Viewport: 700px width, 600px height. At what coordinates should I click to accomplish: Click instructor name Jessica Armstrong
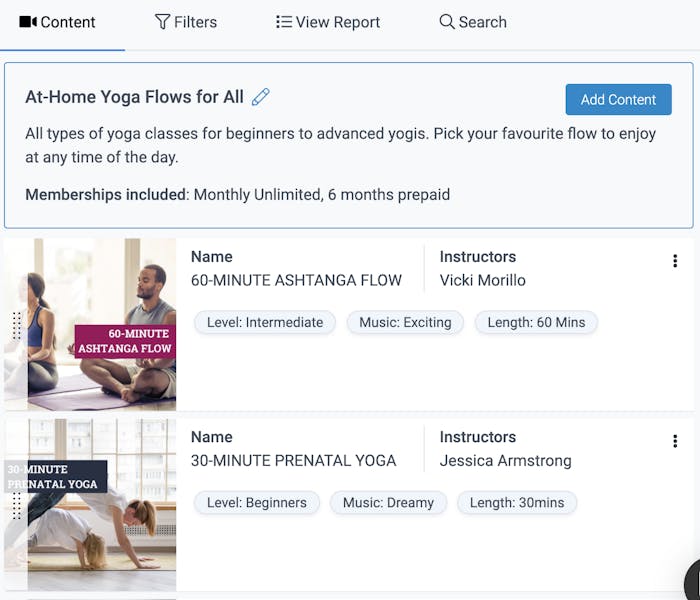505,461
